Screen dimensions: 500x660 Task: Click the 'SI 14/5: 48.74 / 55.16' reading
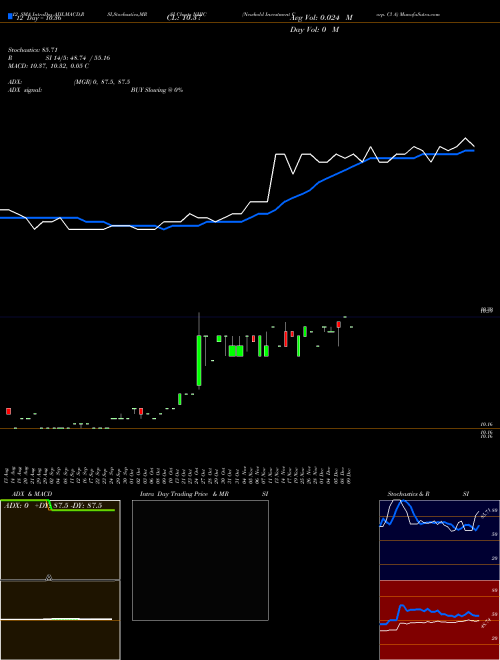tap(78, 58)
